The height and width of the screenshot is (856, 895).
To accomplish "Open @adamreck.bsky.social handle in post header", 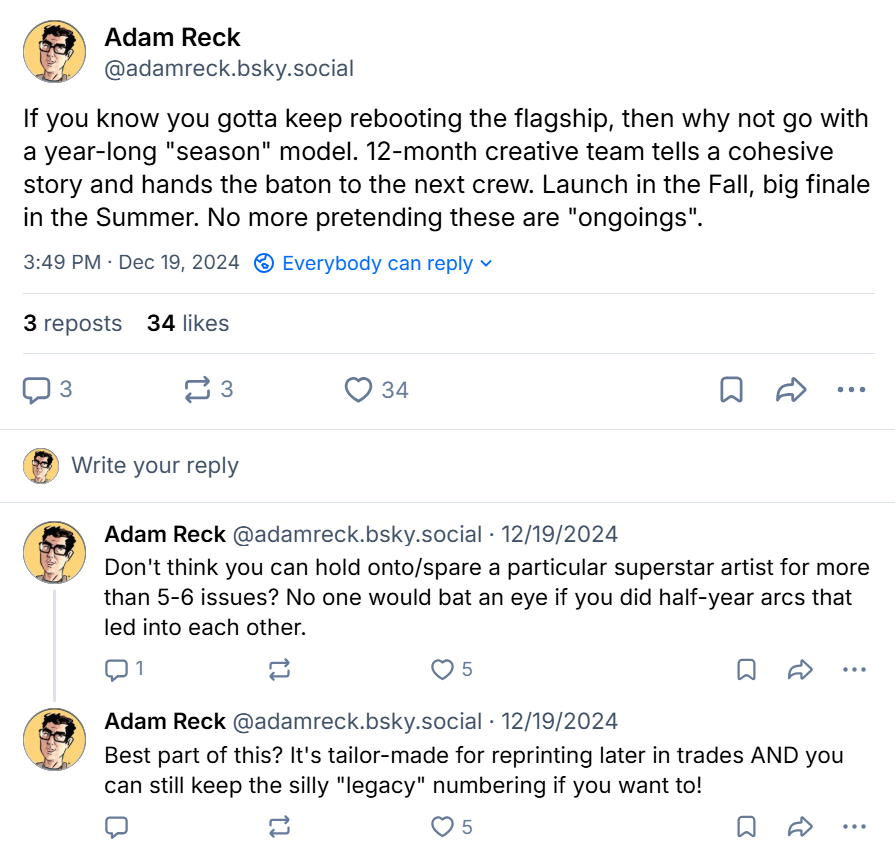I will pos(229,69).
